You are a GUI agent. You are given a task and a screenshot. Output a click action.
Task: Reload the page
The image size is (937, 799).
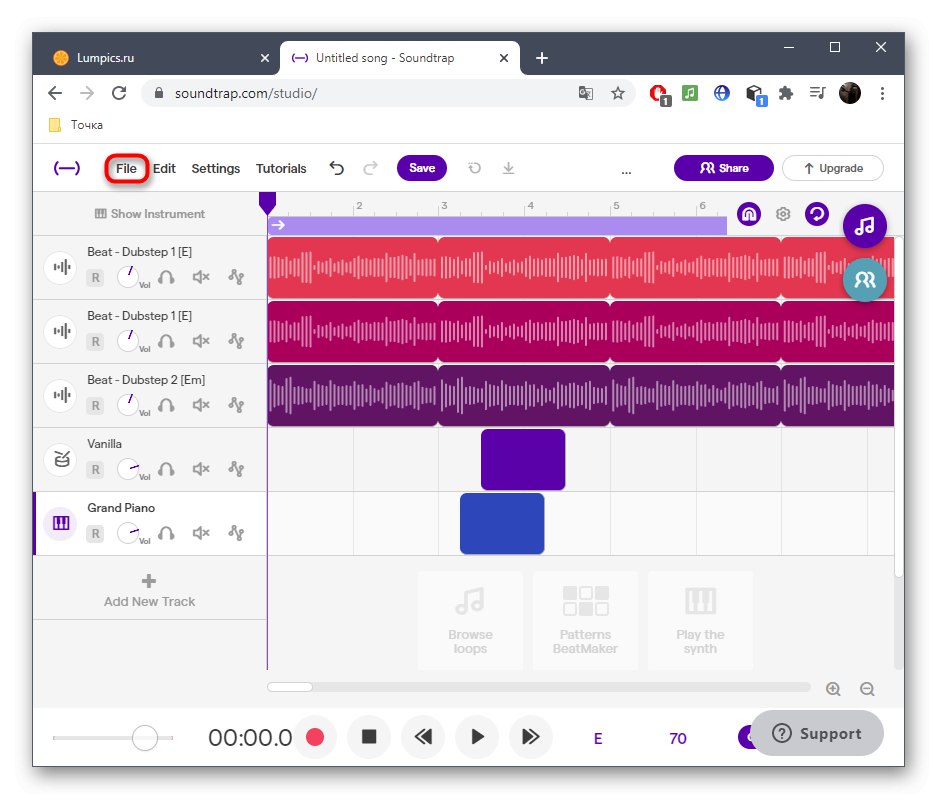[119, 93]
